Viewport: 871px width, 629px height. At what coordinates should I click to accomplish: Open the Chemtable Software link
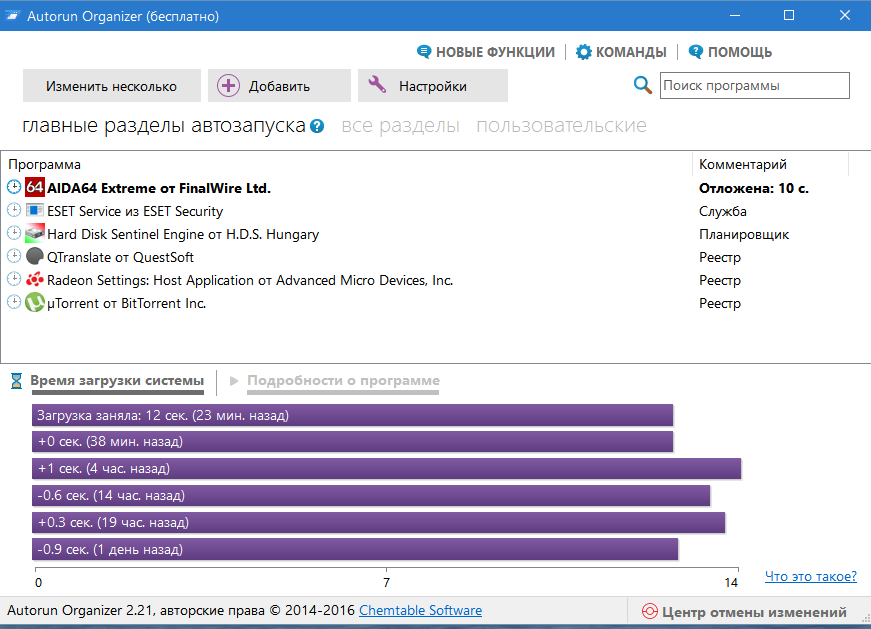pyautogui.click(x=421, y=610)
